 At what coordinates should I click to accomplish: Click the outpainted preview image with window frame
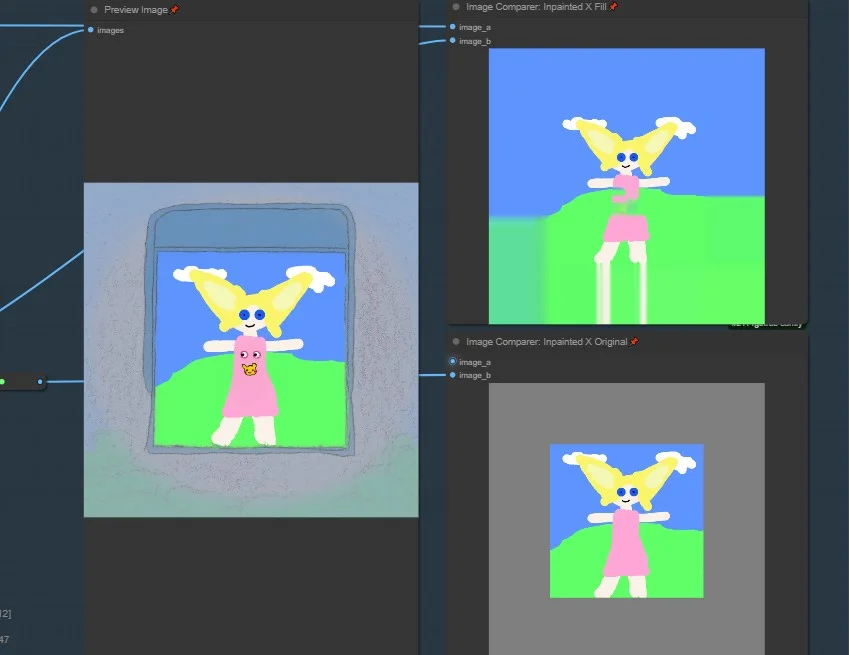(x=251, y=350)
